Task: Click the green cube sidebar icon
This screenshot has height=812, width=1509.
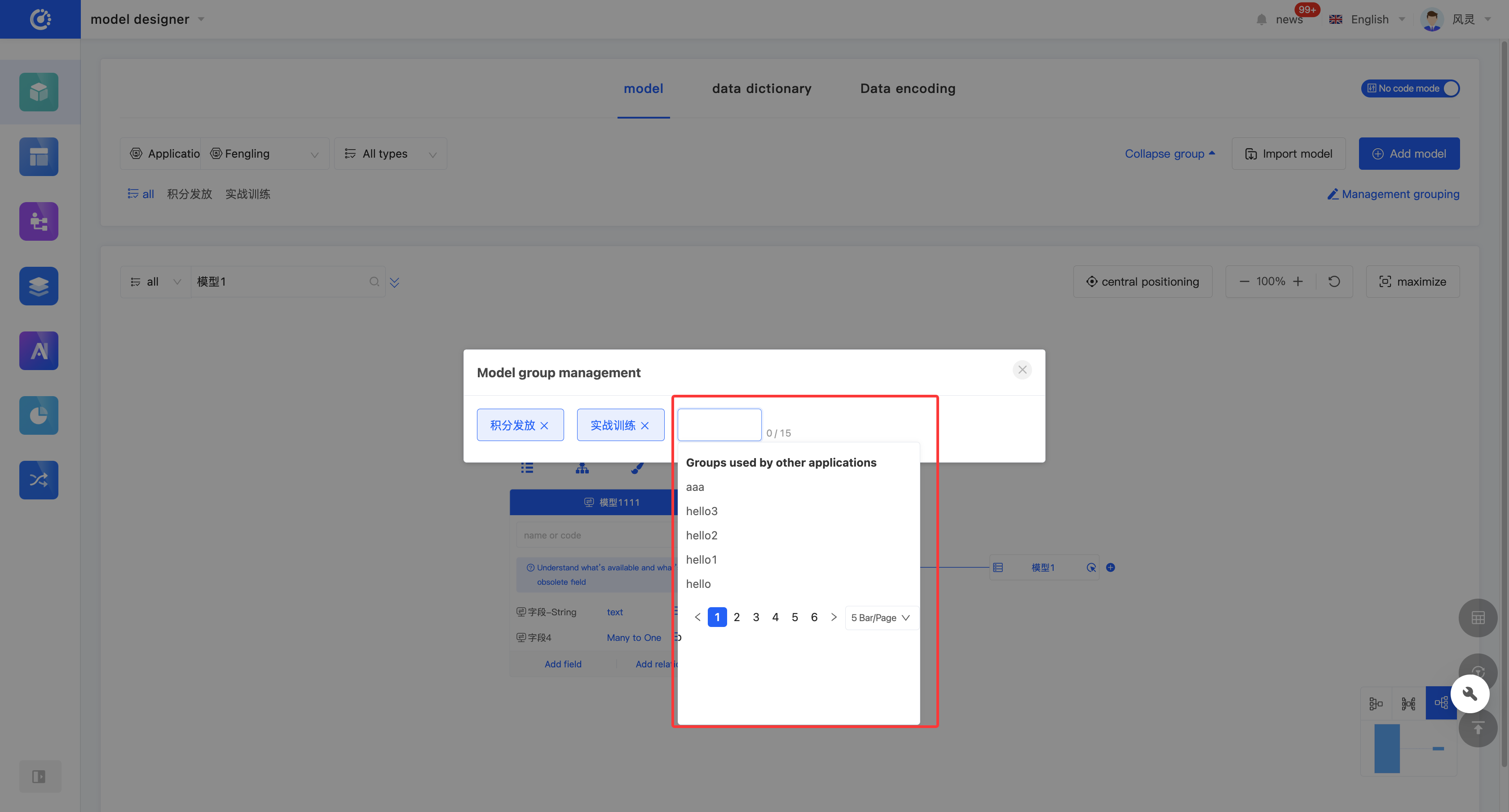Action: [39, 92]
